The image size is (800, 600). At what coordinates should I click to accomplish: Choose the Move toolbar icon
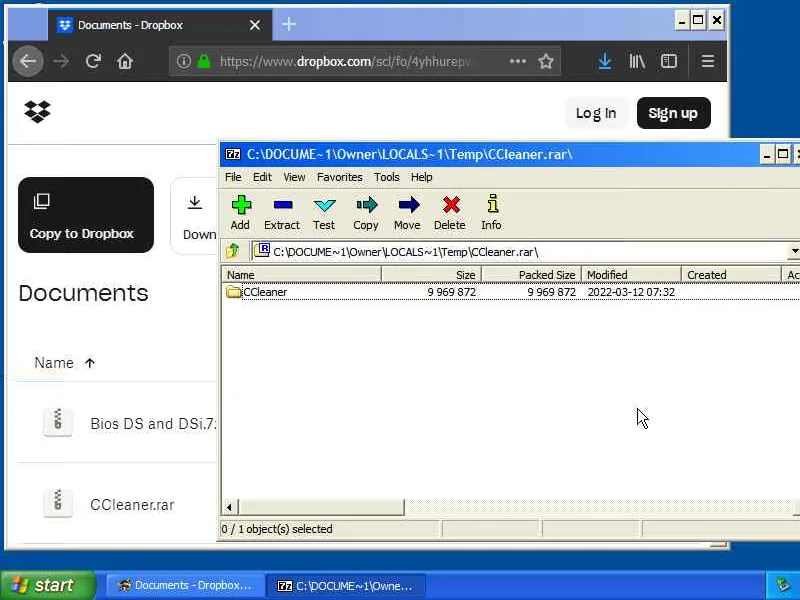click(408, 213)
